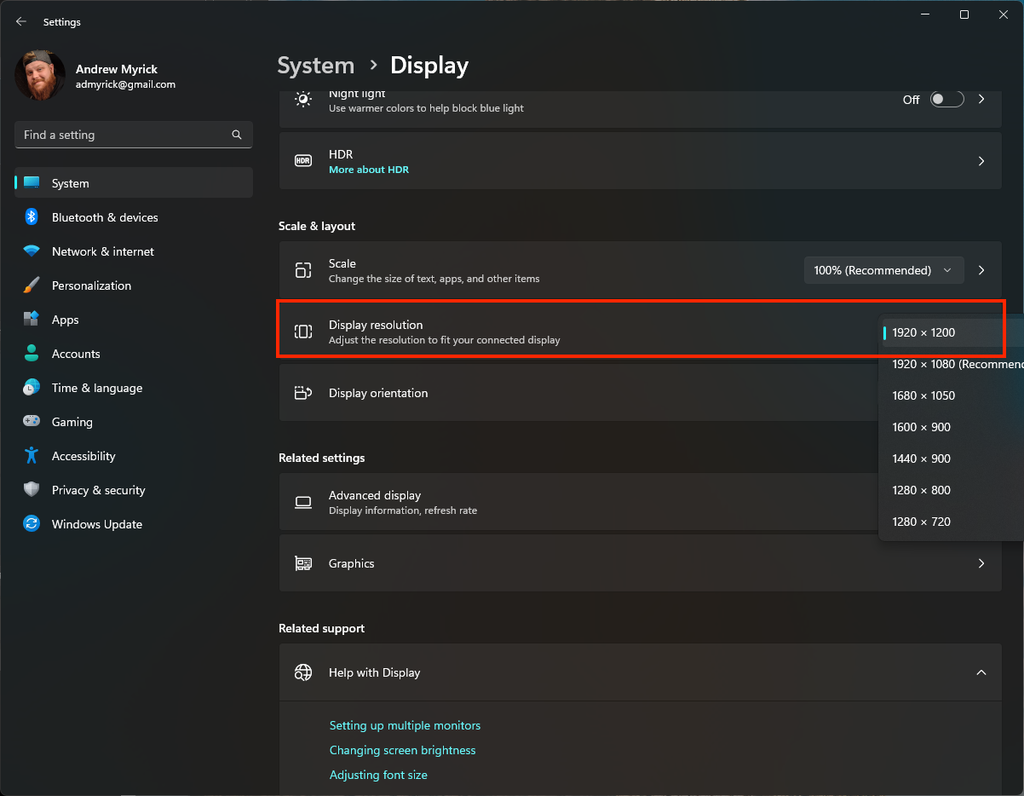Open the Accessibility settings page
Viewport: 1024px width, 796px height.
tap(83, 456)
